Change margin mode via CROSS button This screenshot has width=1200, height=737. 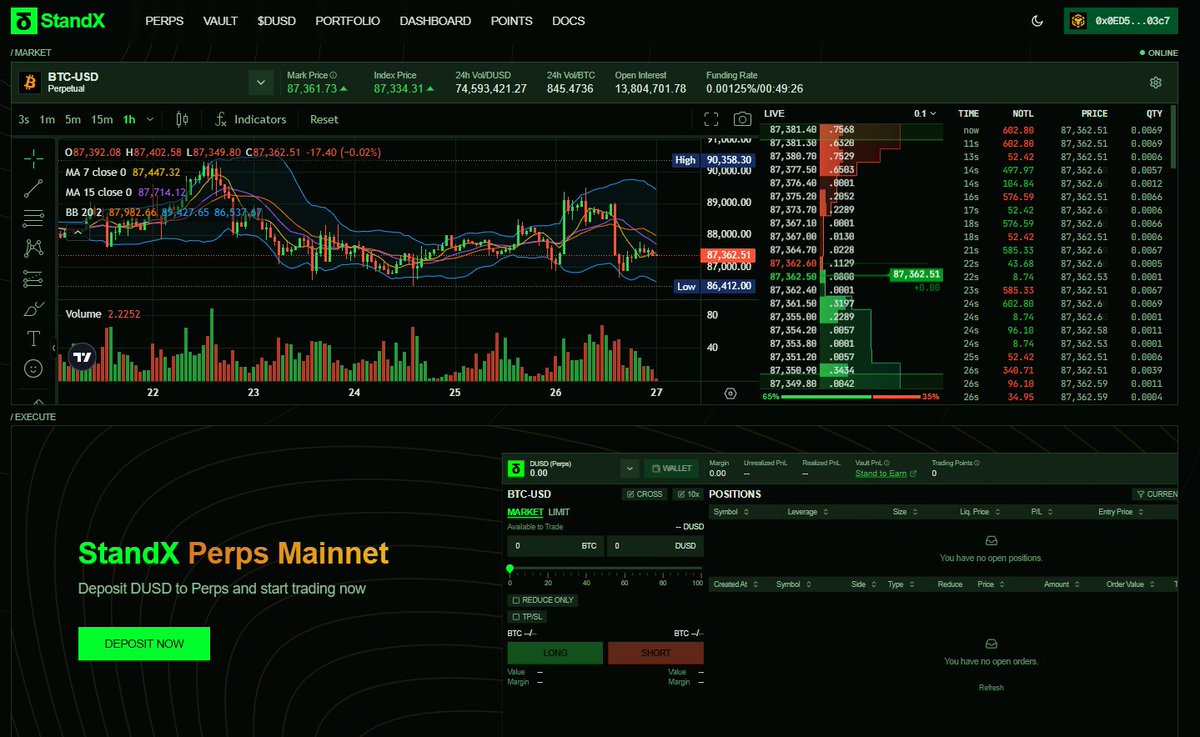pos(645,494)
